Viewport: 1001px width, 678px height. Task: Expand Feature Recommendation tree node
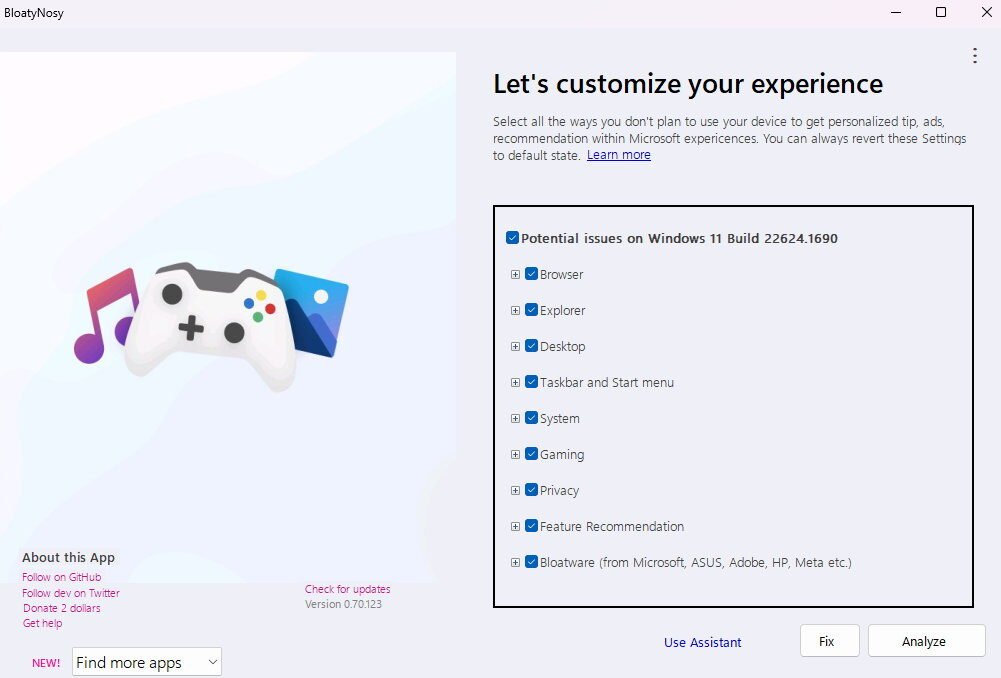click(515, 526)
